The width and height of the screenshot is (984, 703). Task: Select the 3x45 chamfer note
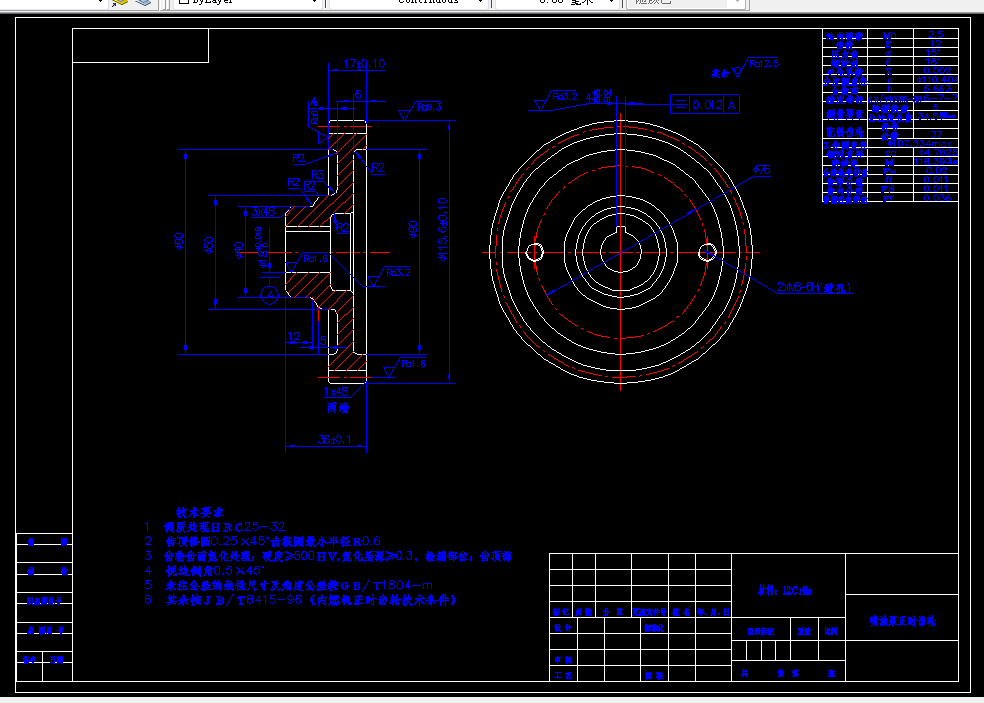[263, 212]
